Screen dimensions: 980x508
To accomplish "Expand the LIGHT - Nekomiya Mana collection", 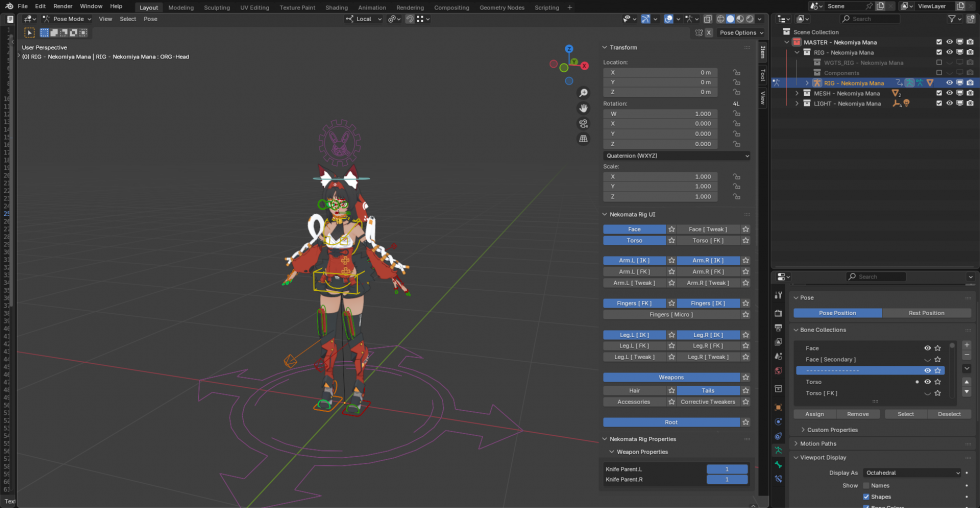I will 797,103.
